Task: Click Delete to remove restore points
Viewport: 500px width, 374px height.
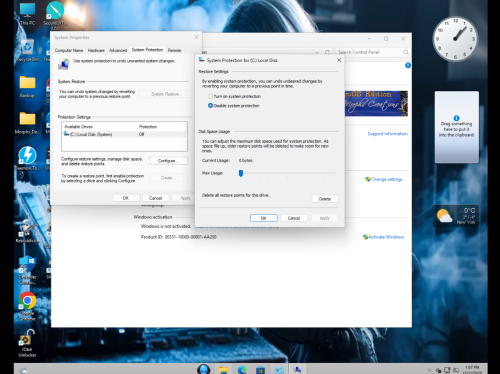Action: (325, 199)
